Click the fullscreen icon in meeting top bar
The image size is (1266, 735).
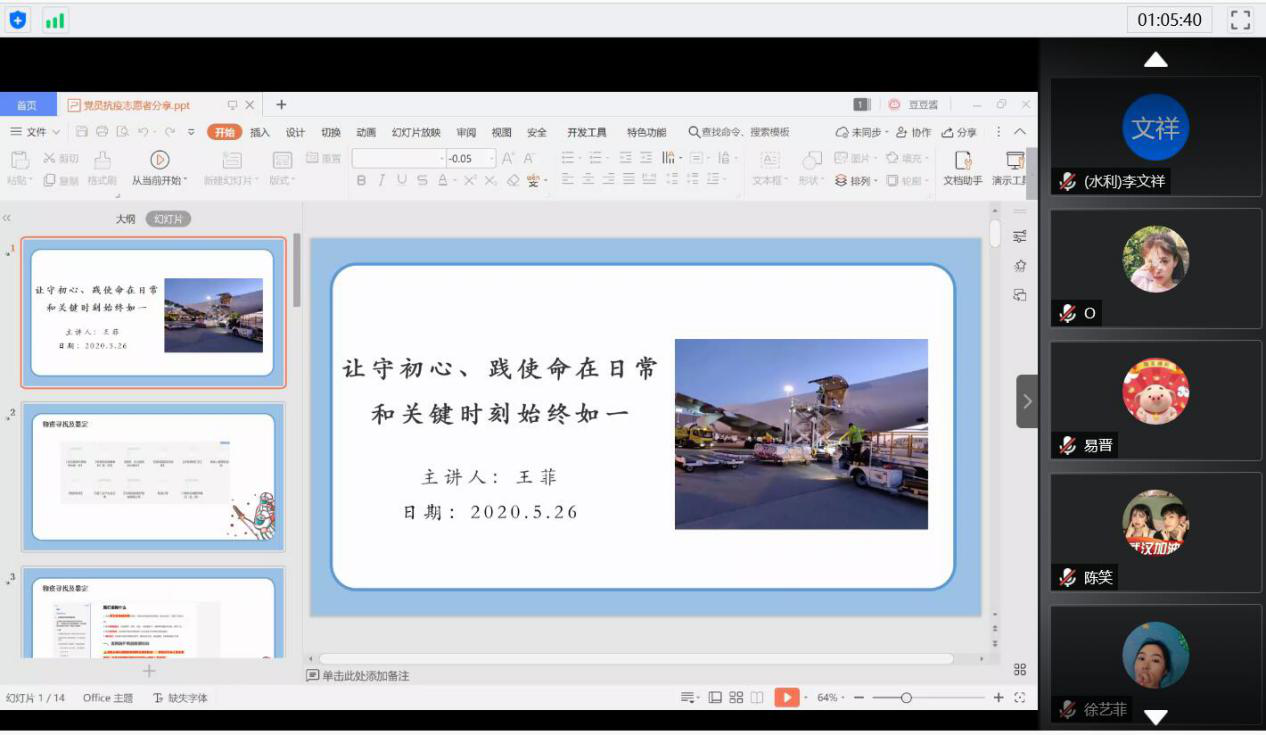(x=1240, y=19)
